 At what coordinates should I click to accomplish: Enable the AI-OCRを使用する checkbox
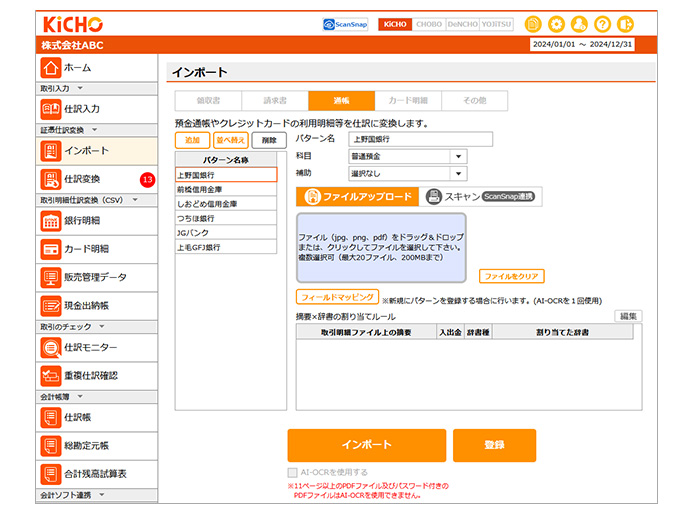[293, 472]
